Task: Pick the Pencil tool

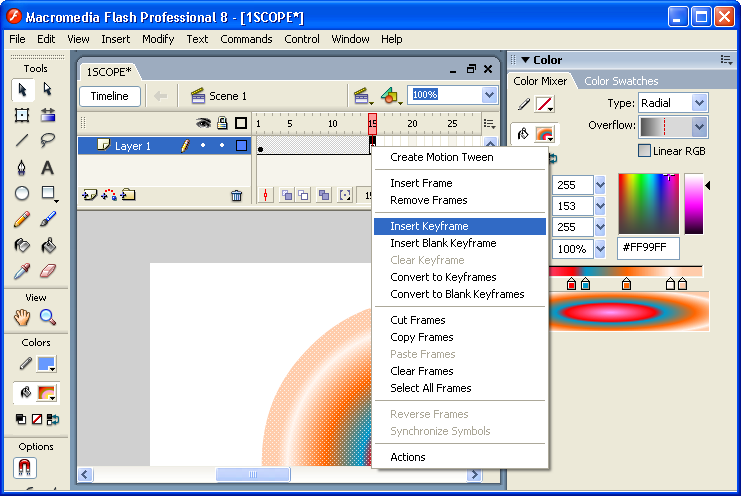Action: [22, 219]
